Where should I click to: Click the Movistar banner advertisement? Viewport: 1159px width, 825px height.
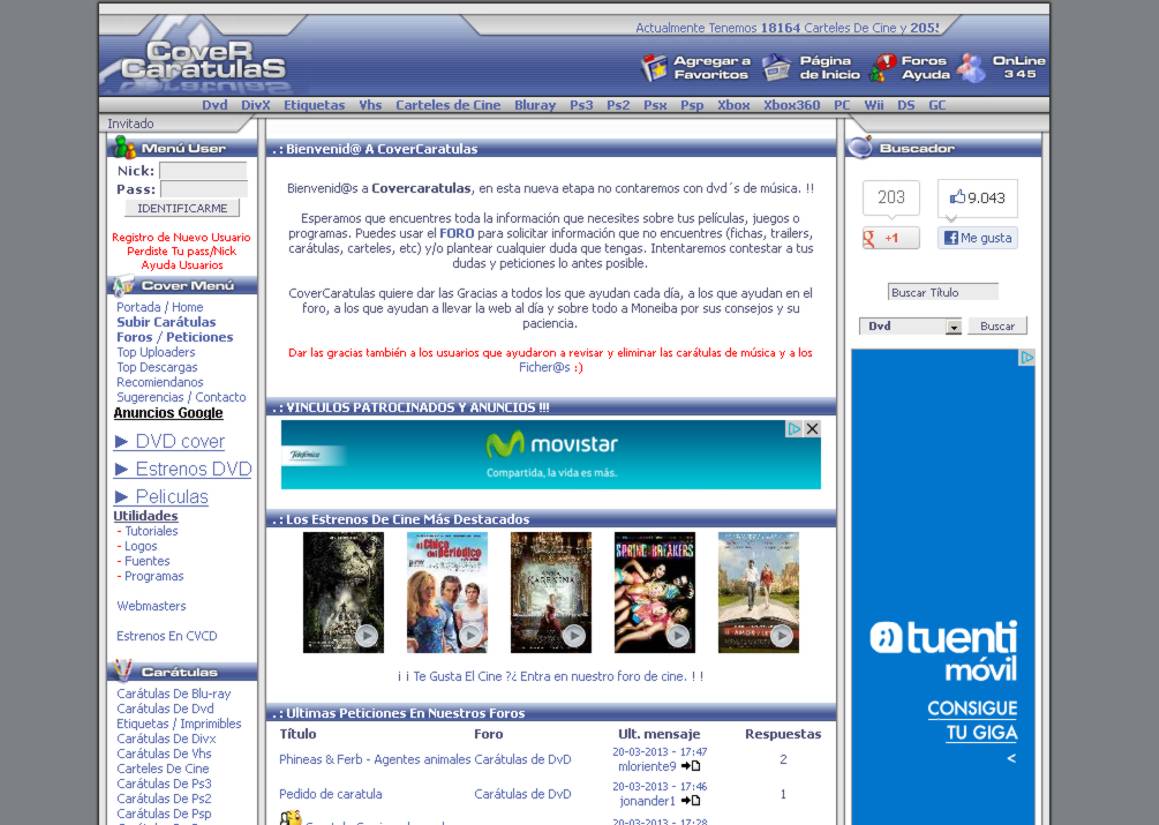[551, 455]
